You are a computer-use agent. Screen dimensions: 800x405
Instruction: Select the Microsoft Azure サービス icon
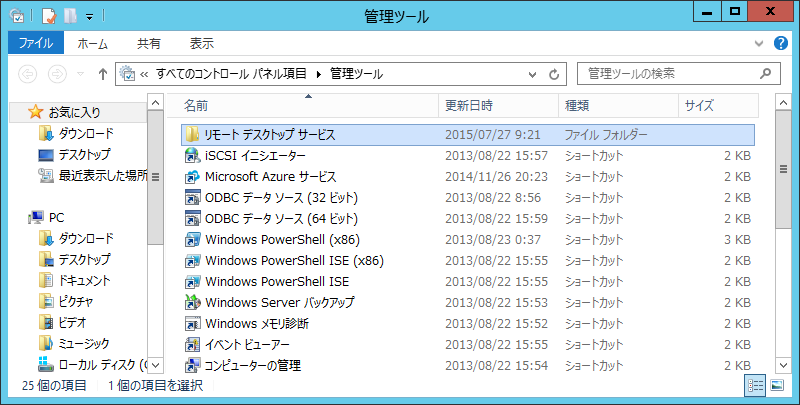point(193,177)
